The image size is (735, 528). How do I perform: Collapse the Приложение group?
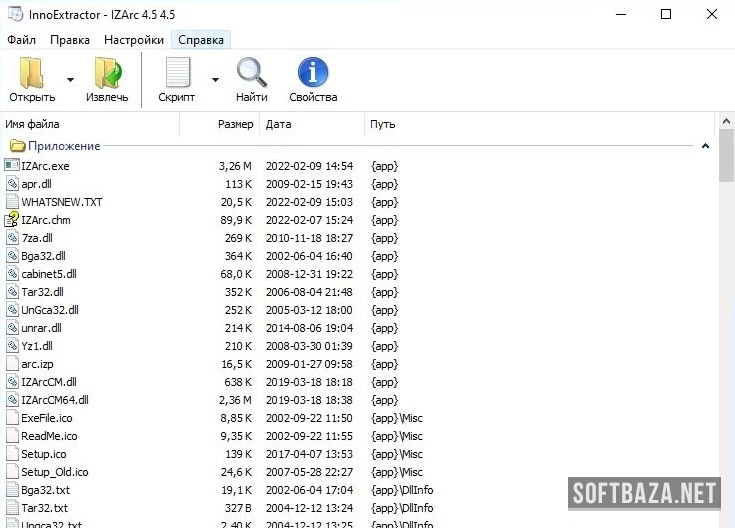[705, 146]
